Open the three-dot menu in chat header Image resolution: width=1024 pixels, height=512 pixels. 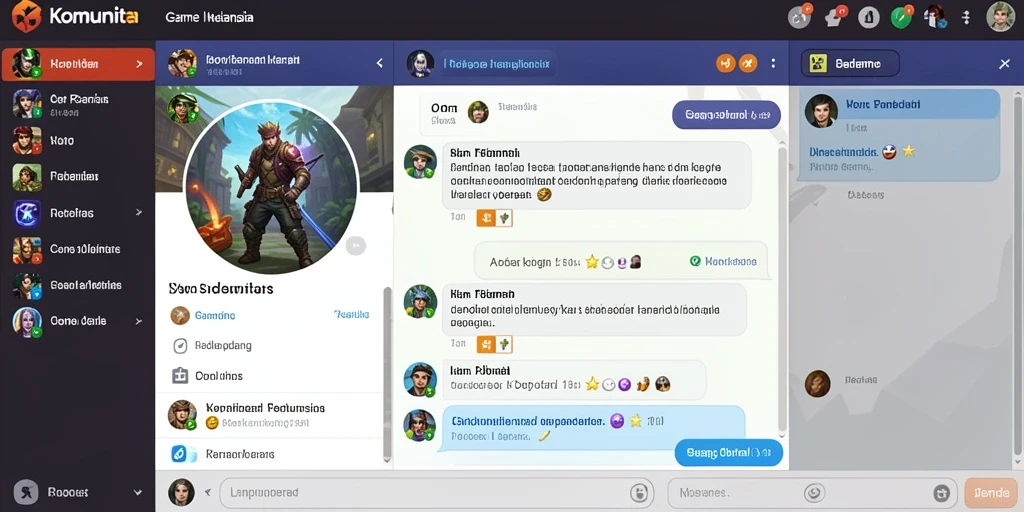tap(773, 63)
